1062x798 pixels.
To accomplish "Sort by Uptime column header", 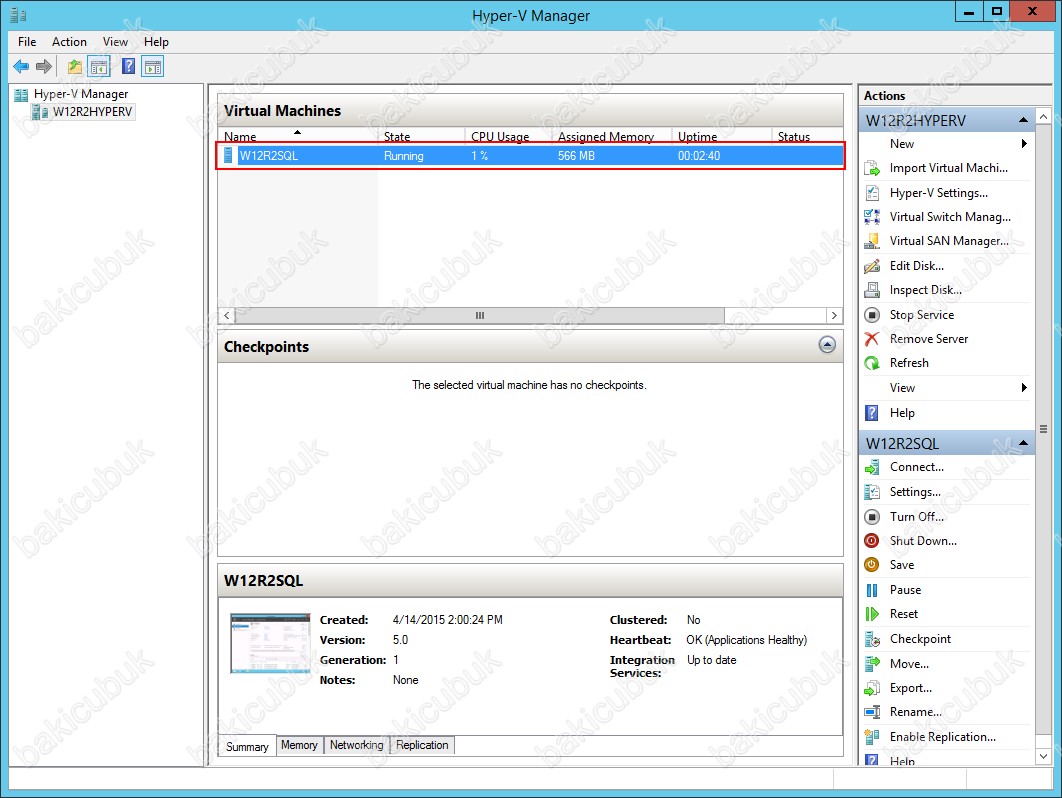I will (721, 136).
